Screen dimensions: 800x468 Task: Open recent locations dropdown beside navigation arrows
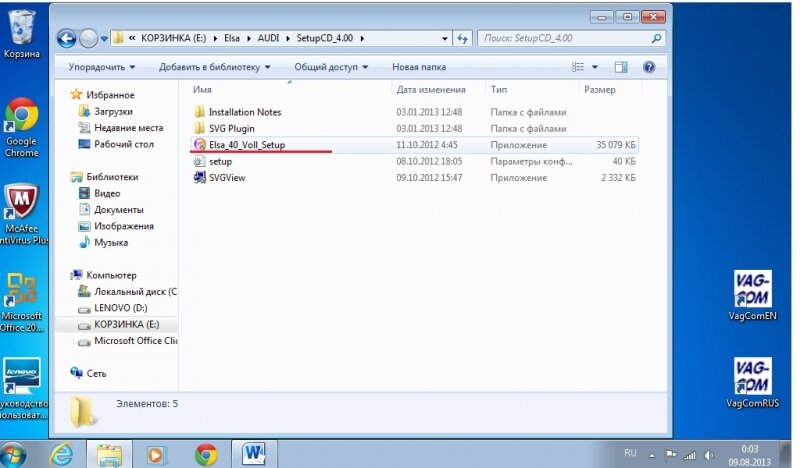[104, 39]
